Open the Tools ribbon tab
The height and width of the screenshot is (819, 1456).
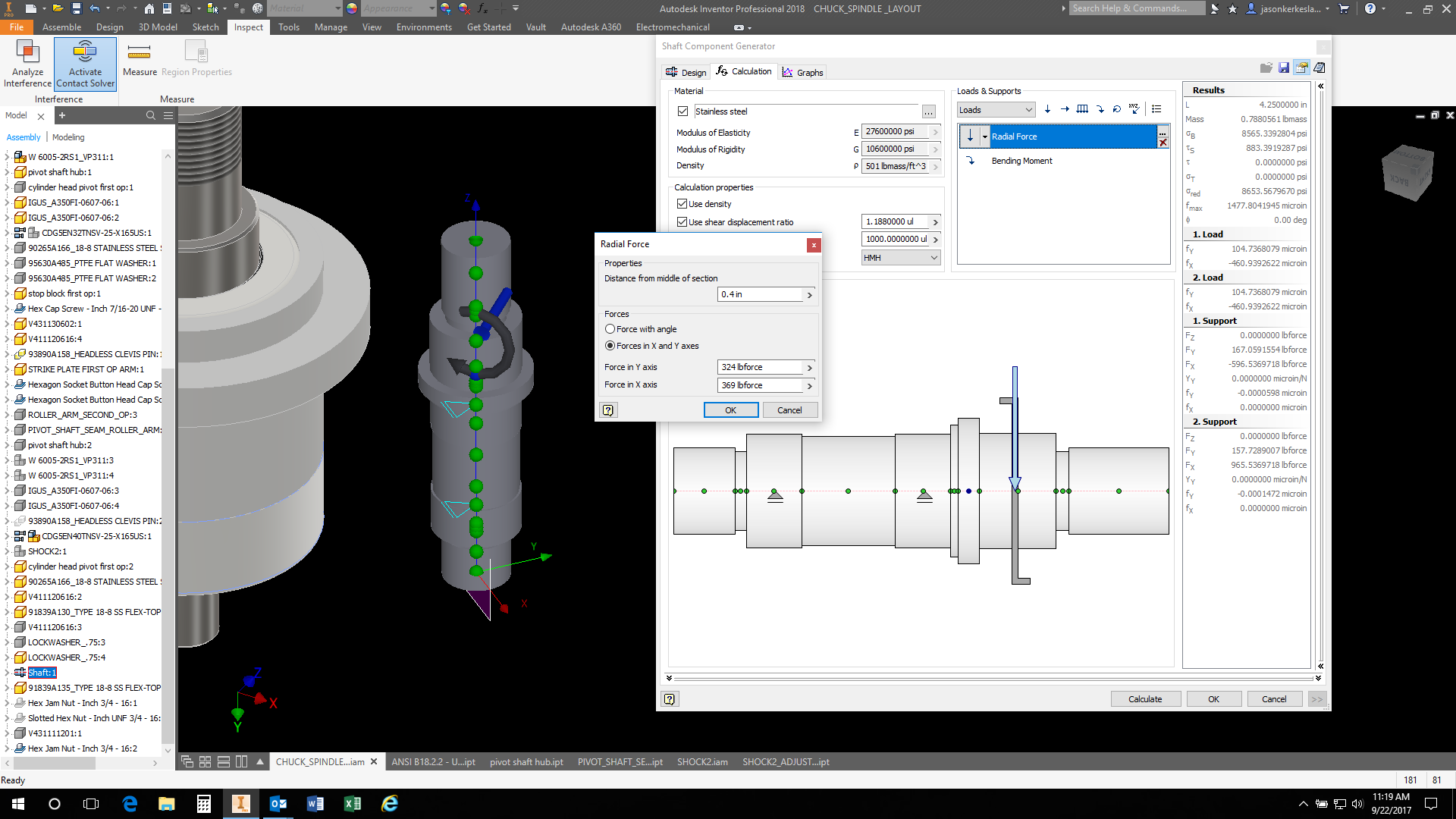point(288,27)
